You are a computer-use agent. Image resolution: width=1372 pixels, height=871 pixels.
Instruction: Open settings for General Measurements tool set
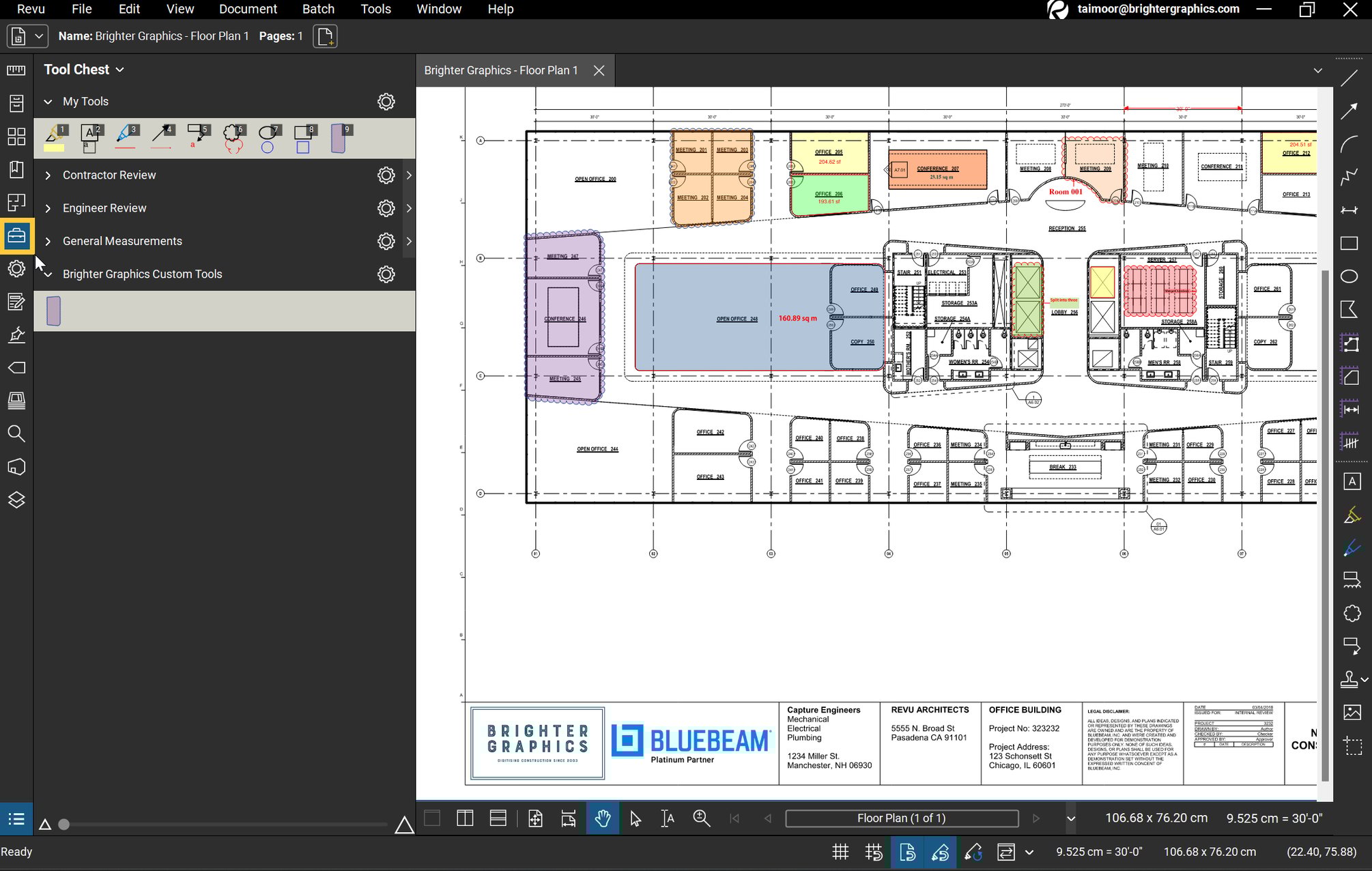click(x=386, y=241)
